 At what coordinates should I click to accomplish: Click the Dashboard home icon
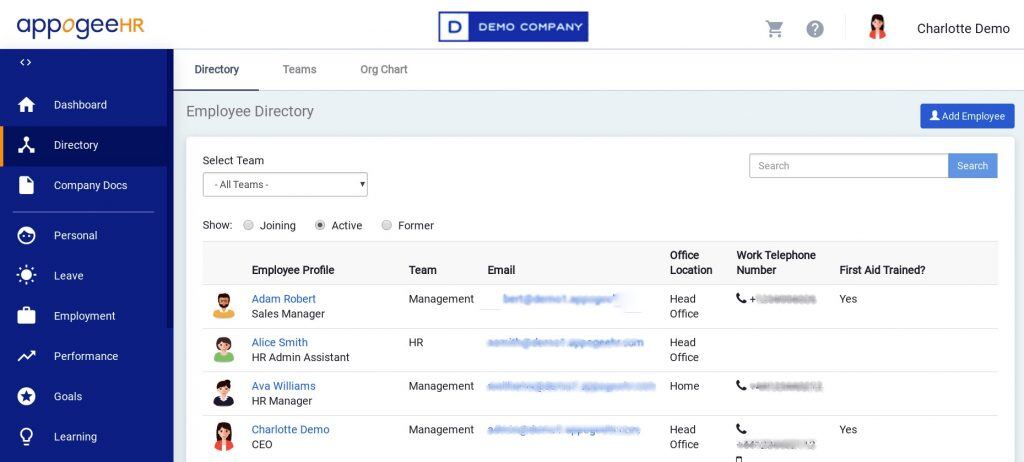click(x=27, y=105)
